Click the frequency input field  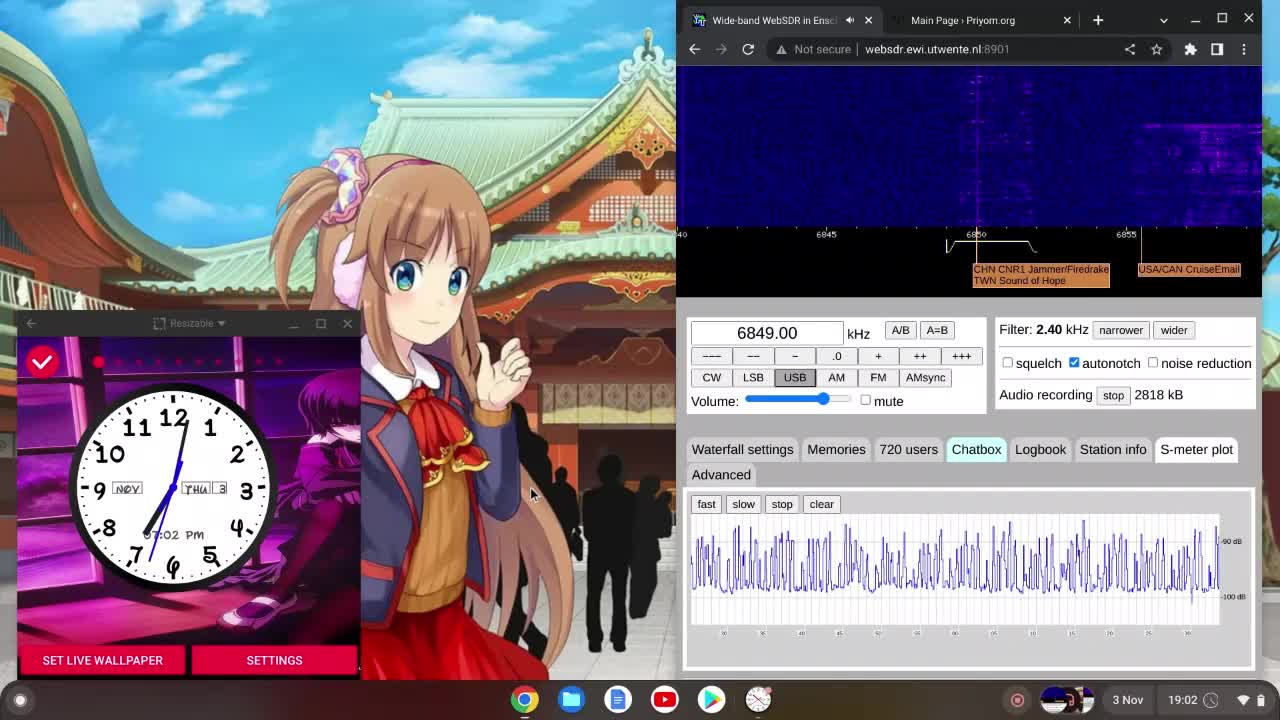click(x=767, y=333)
